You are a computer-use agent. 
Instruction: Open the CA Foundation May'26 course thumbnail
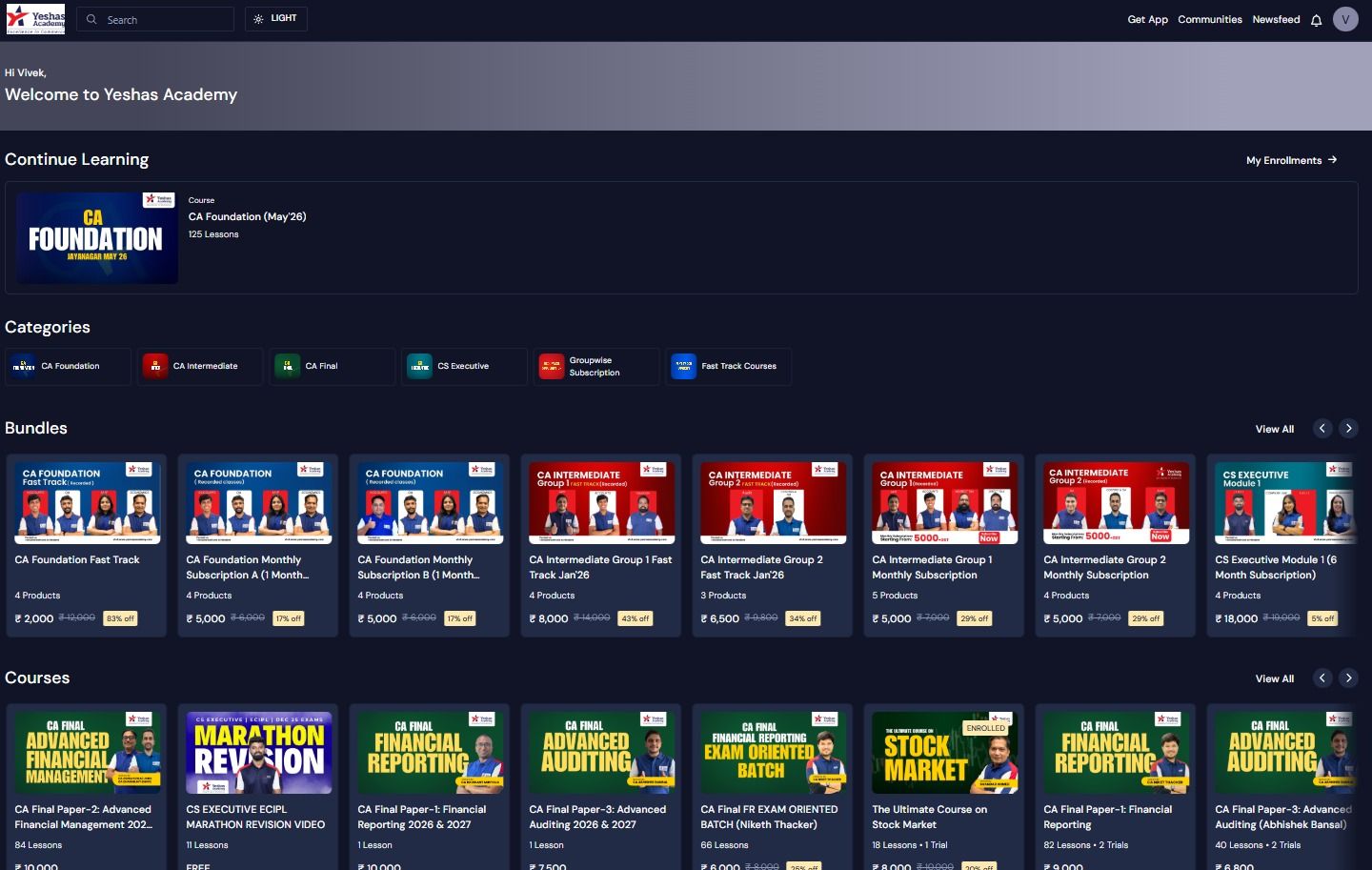click(97, 238)
